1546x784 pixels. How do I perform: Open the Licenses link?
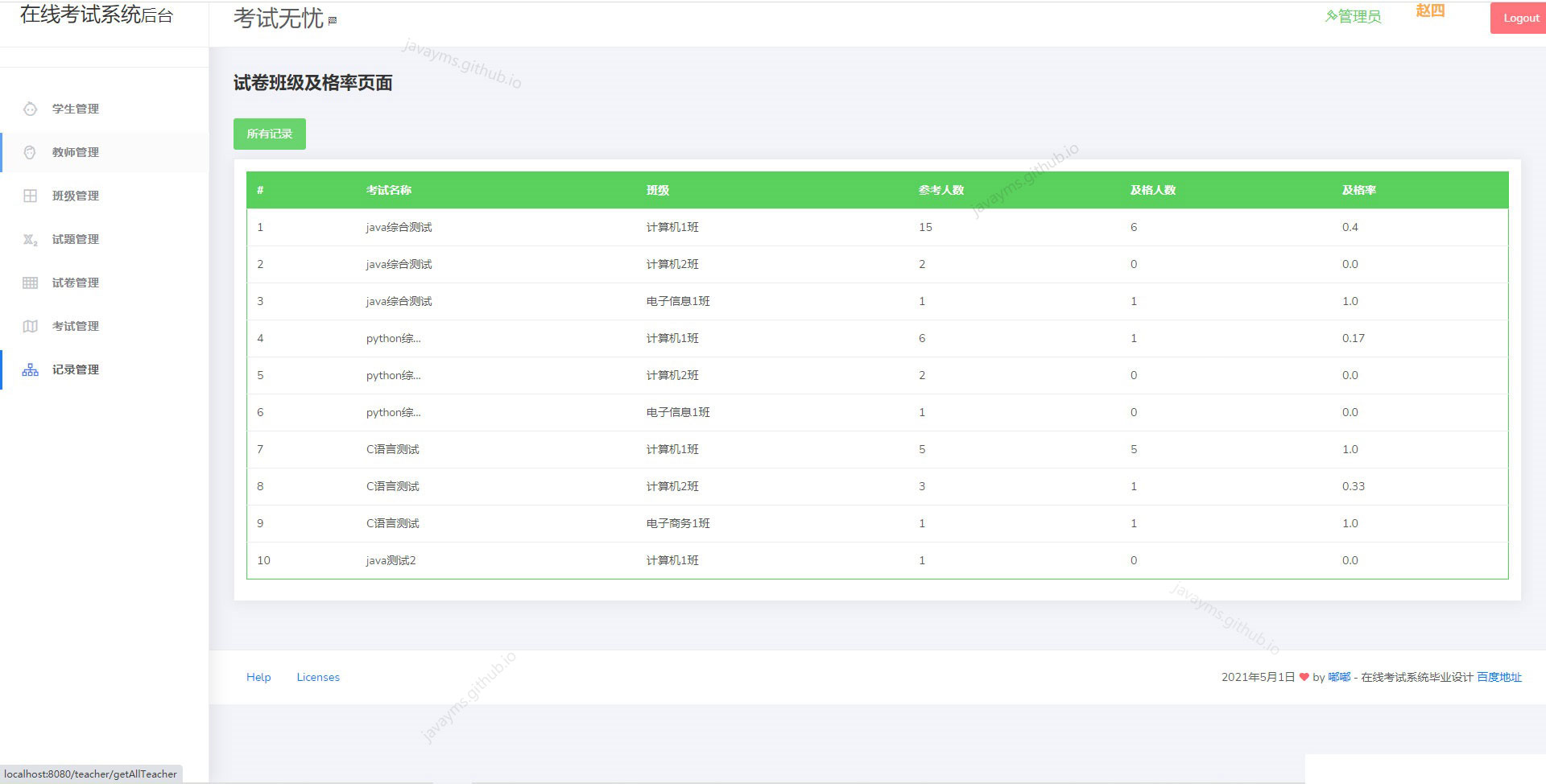tap(317, 677)
